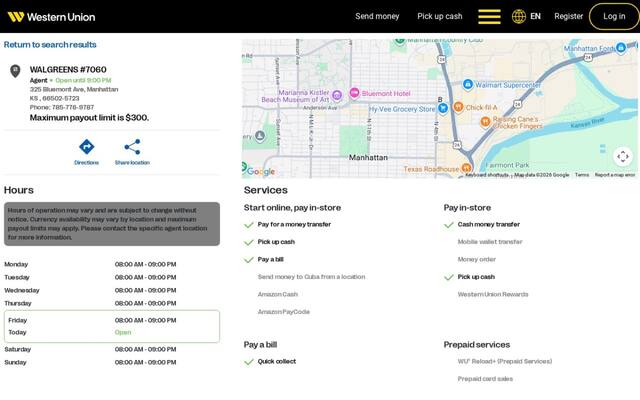Click the Texas Roadhouse map marker
Image resolution: width=640 pixels, height=400 pixels.
(466, 167)
